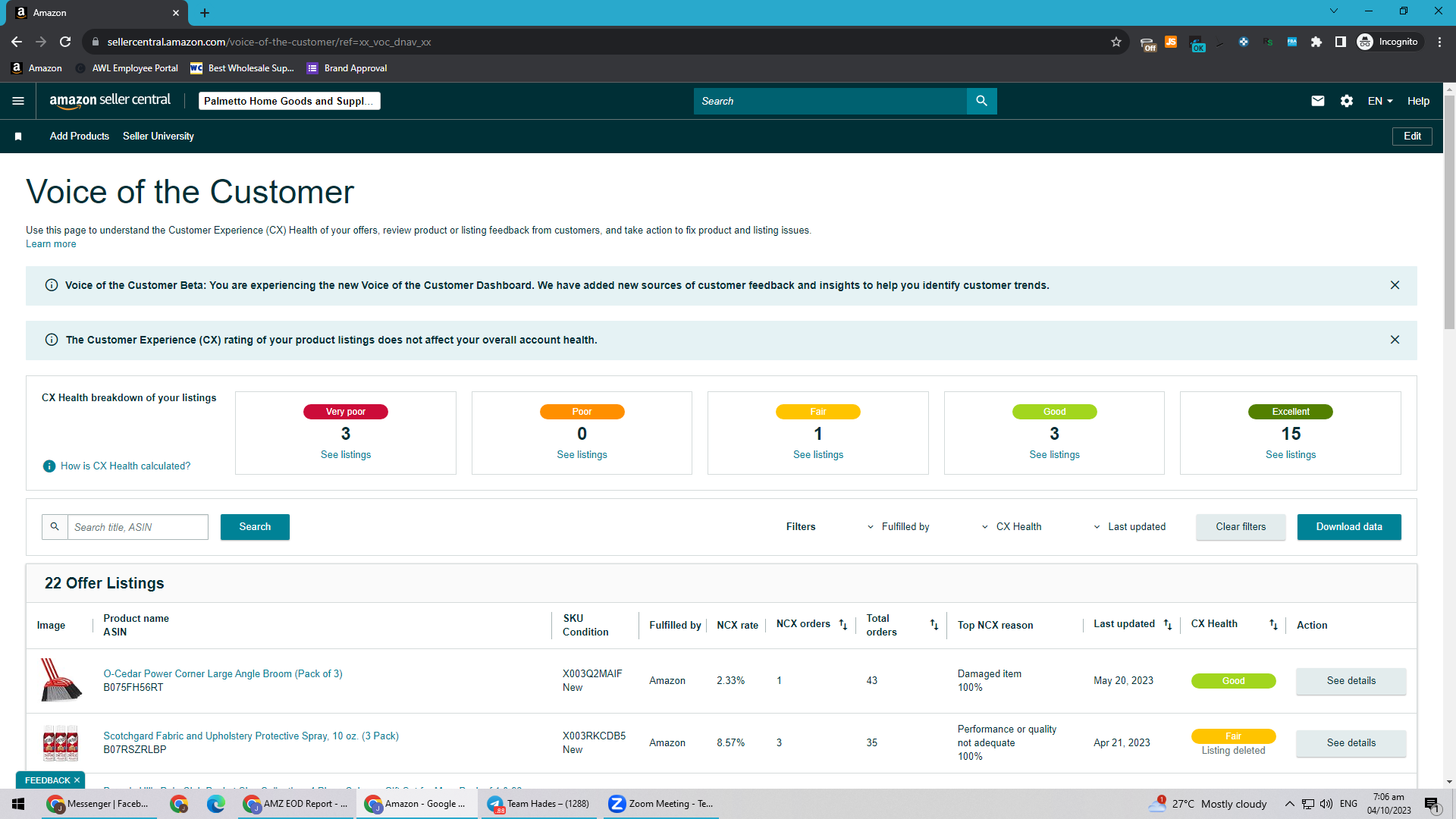Focus the Seller Central top search box
1456x819 pixels.
point(830,101)
